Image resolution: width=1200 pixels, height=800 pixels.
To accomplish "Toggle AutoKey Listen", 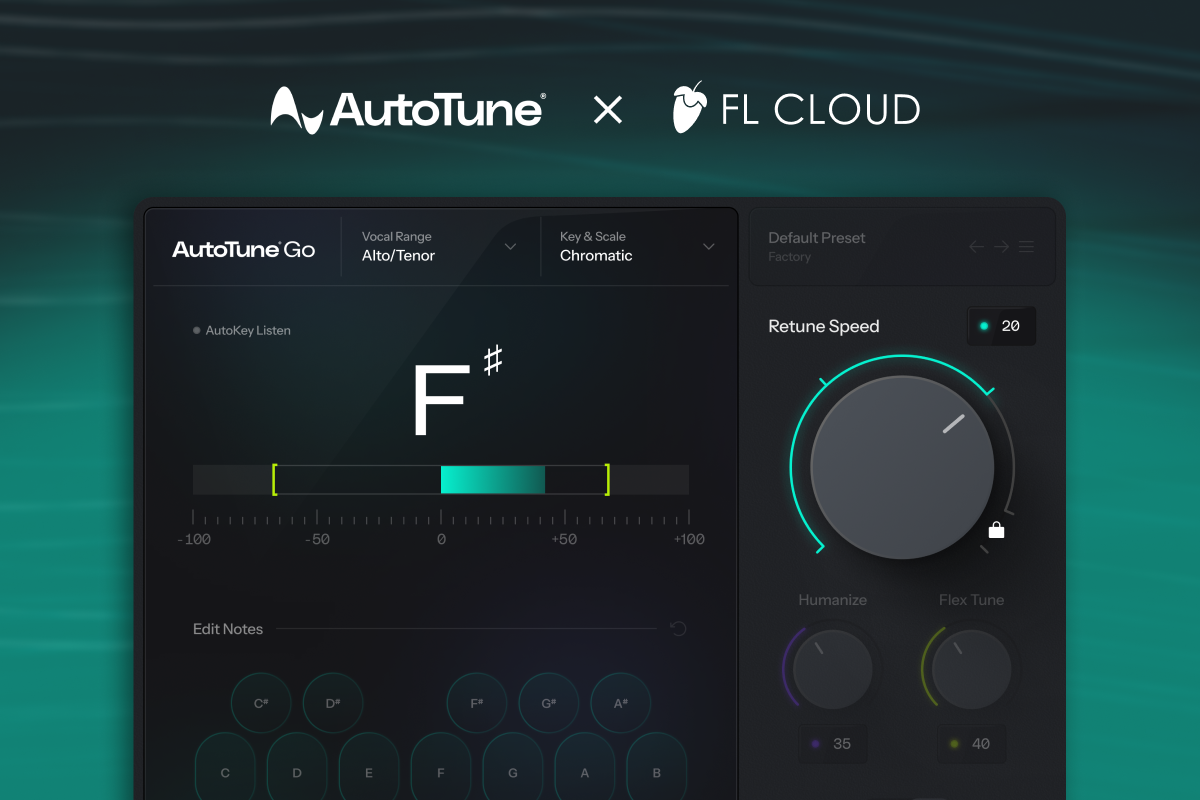I will click(242, 330).
